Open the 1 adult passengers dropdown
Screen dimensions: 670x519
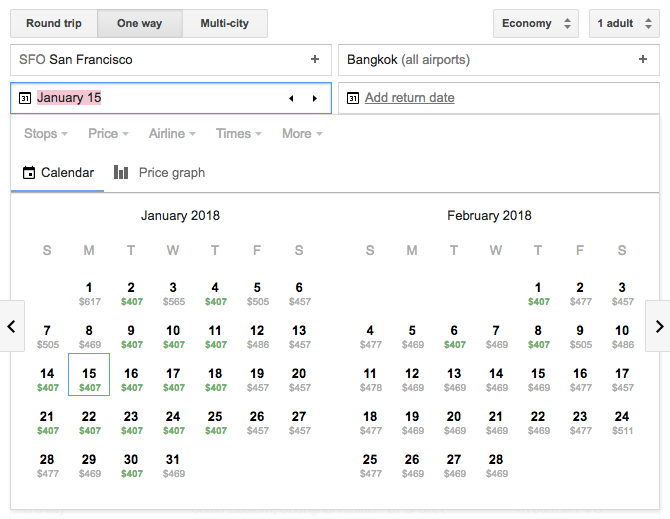[x=627, y=23]
